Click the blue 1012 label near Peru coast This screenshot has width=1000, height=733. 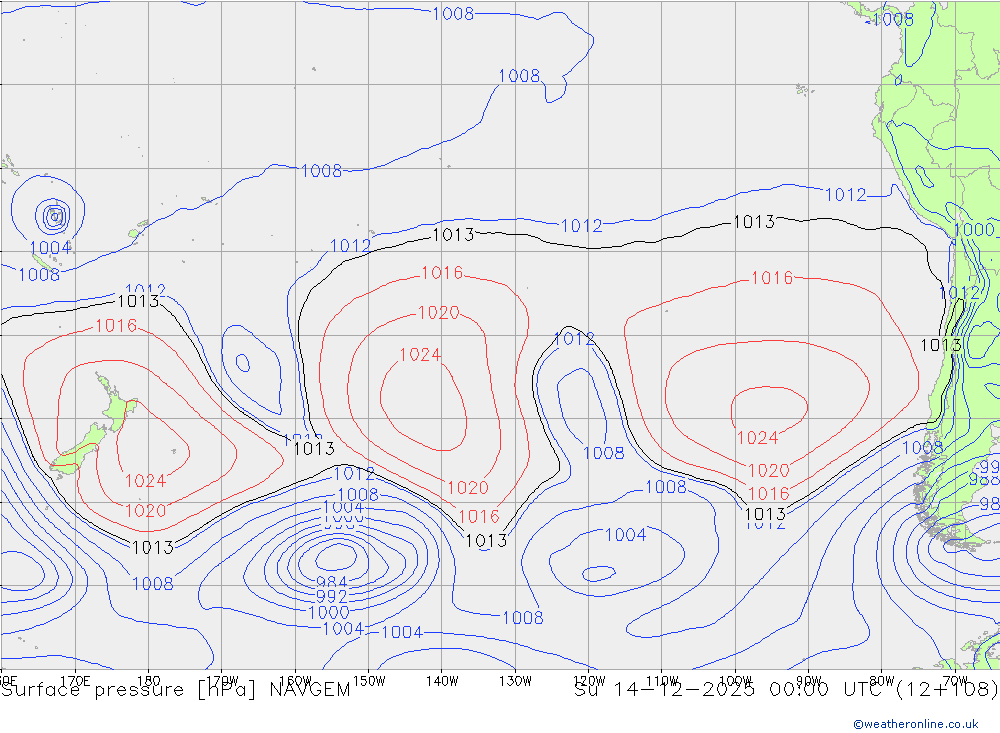[846, 195]
